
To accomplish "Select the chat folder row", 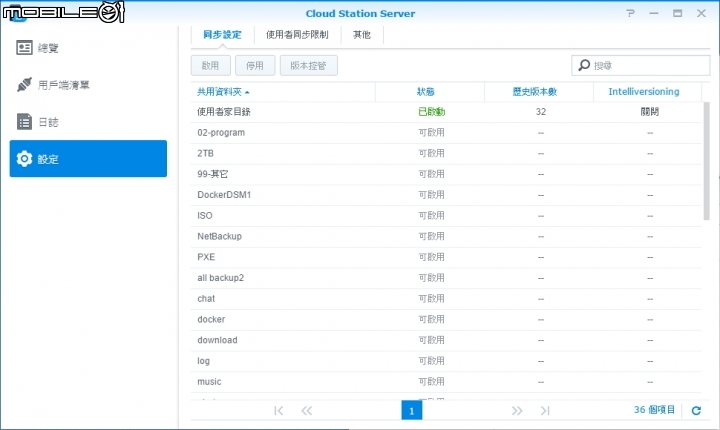I will (446, 299).
